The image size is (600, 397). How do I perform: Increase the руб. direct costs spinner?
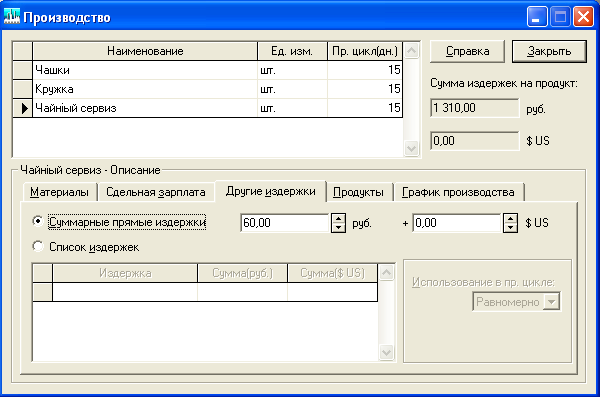pyautogui.click(x=339, y=218)
